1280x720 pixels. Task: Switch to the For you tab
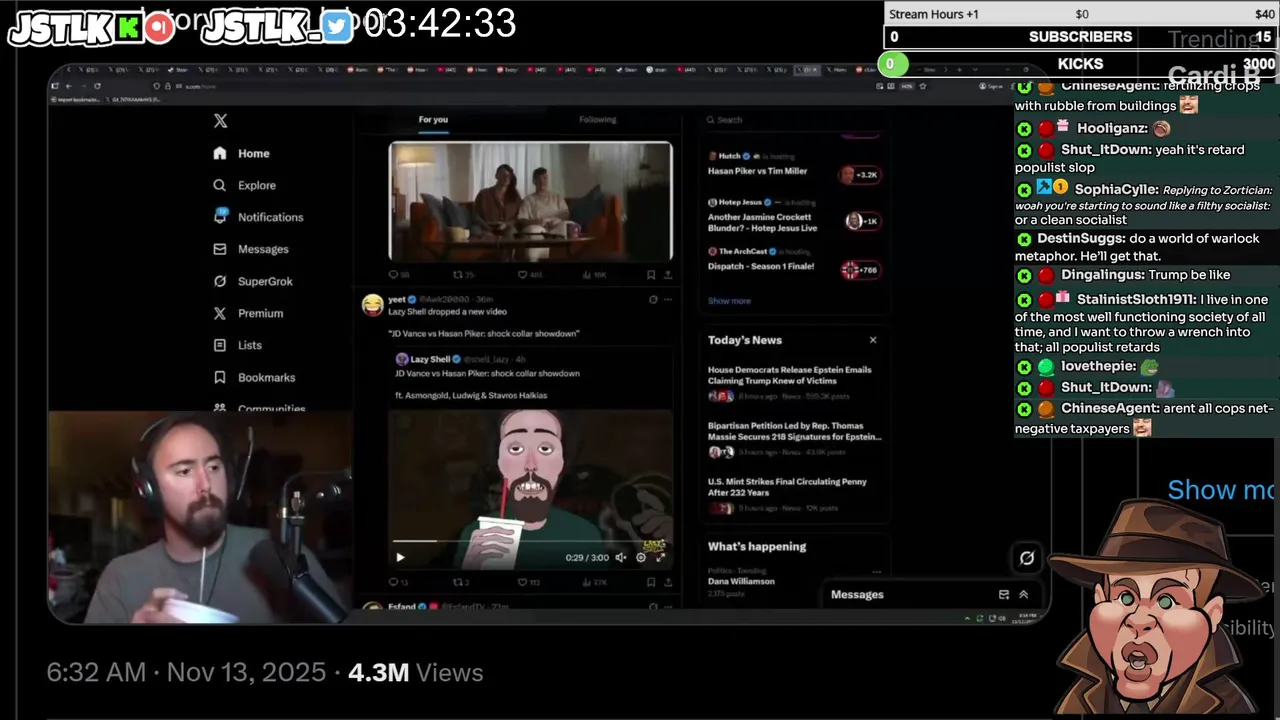click(433, 119)
